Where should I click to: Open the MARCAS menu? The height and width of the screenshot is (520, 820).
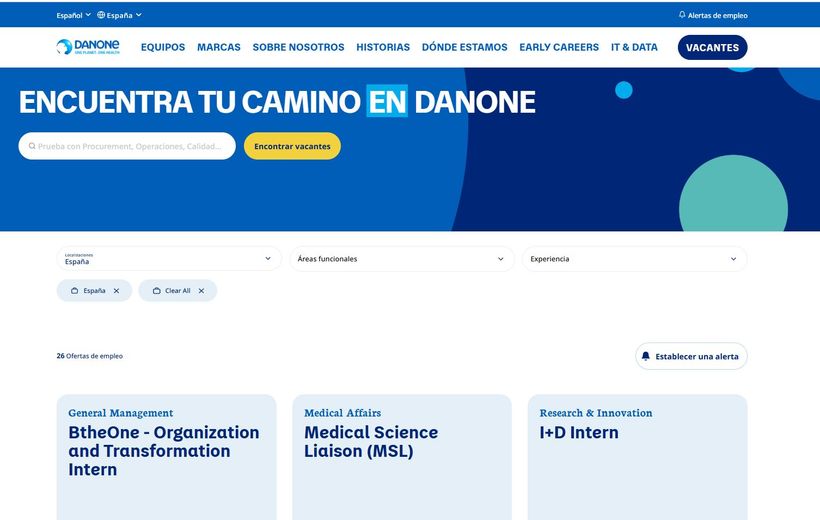click(219, 47)
